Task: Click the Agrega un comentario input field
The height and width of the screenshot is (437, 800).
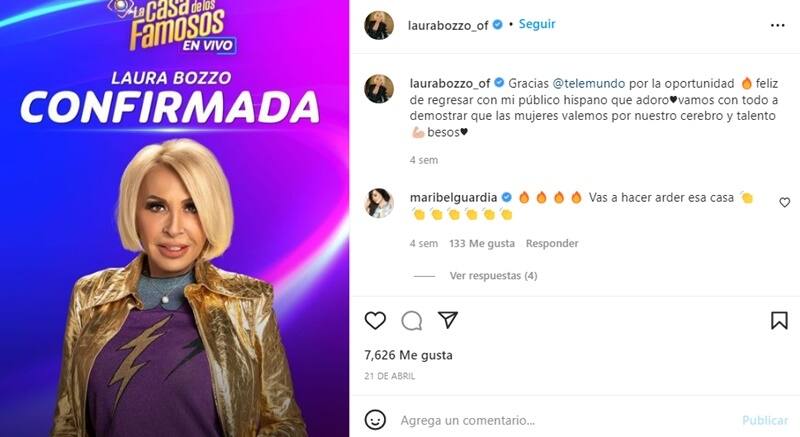Action: 566,420
